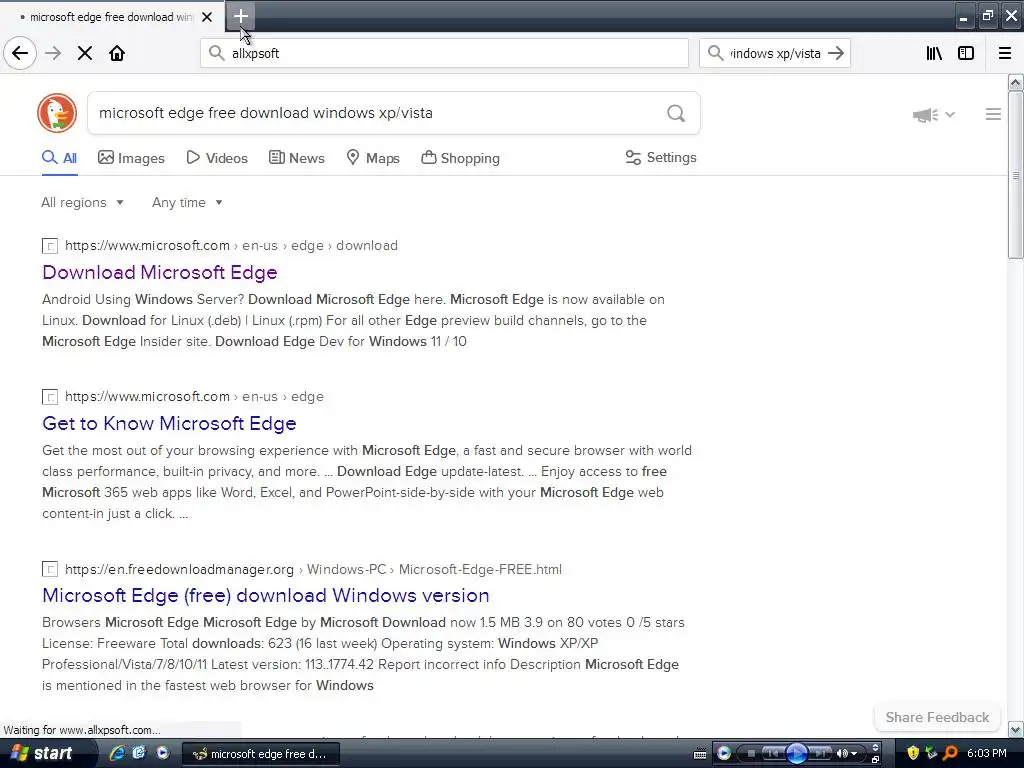The height and width of the screenshot is (768, 1024).
Task: Expand the All regions dropdown
Action: [82, 202]
